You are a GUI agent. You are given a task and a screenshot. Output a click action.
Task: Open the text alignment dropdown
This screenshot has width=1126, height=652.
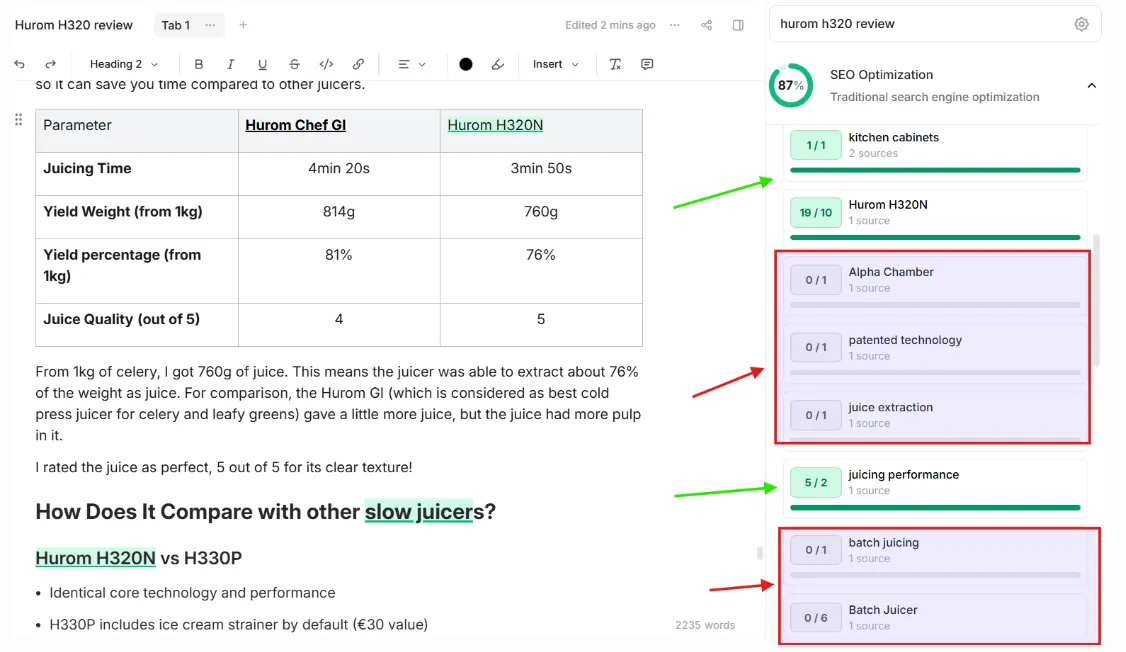click(411, 65)
